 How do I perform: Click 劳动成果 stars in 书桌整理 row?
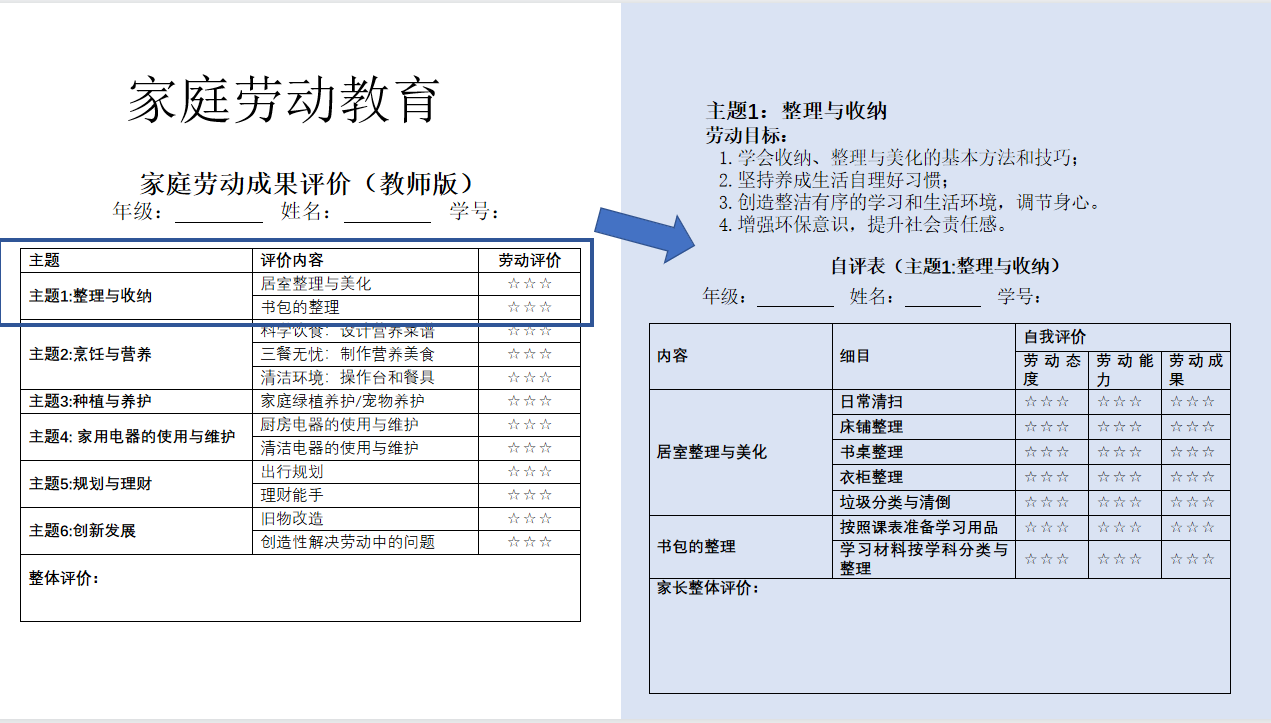pyautogui.click(x=1193, y=452)
